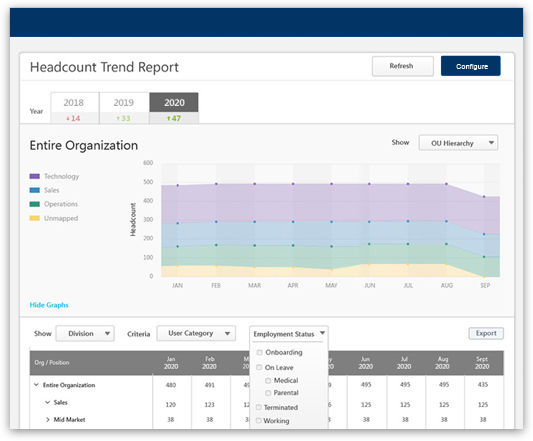Open the OU Hierarchy dropdown

458,143
